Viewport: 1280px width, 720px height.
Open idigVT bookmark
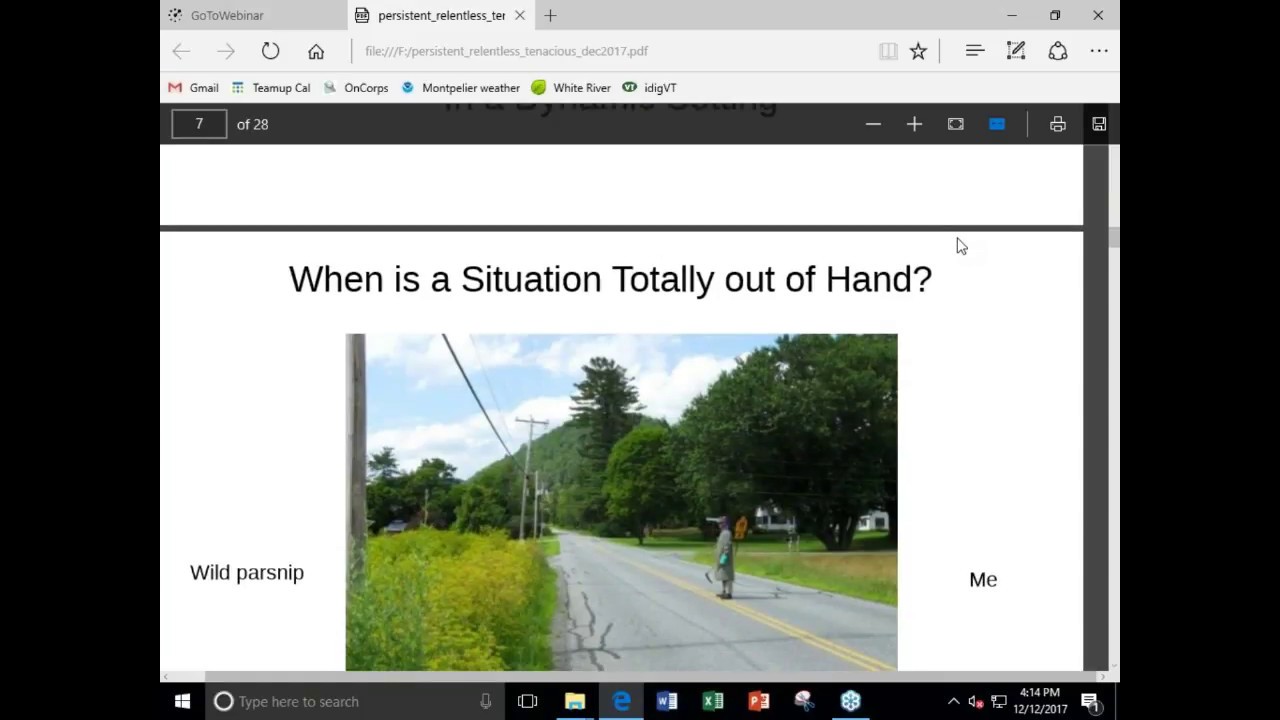650,88
